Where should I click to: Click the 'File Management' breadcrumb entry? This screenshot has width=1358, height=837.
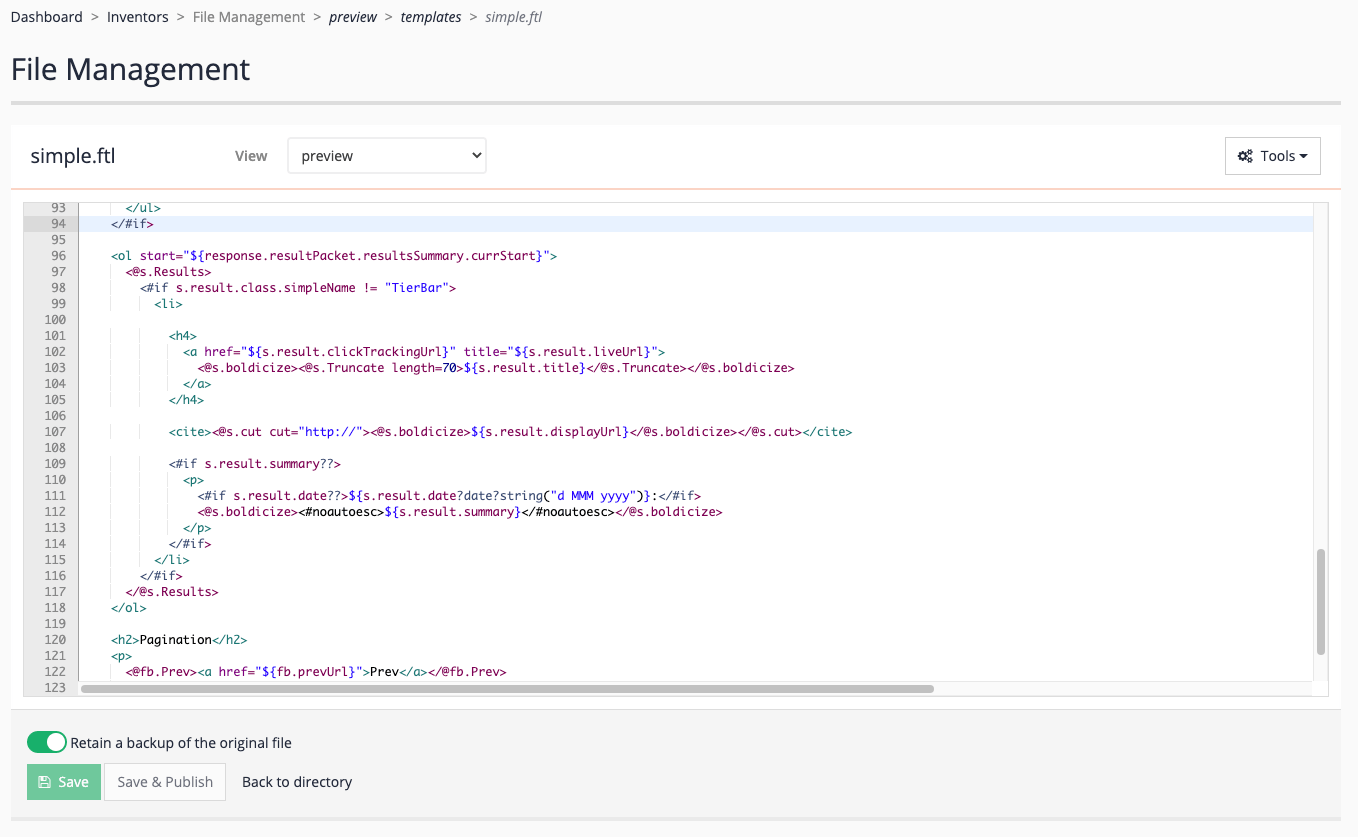pos(248,16)
